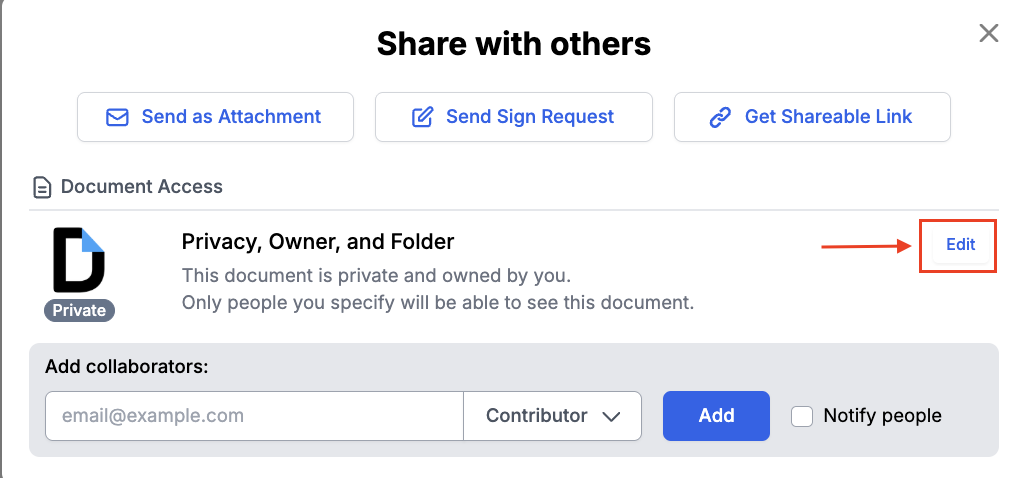Click the chain link icon for Get Shareable Link
Screen dimensions: 1018x478
point(720,117)
